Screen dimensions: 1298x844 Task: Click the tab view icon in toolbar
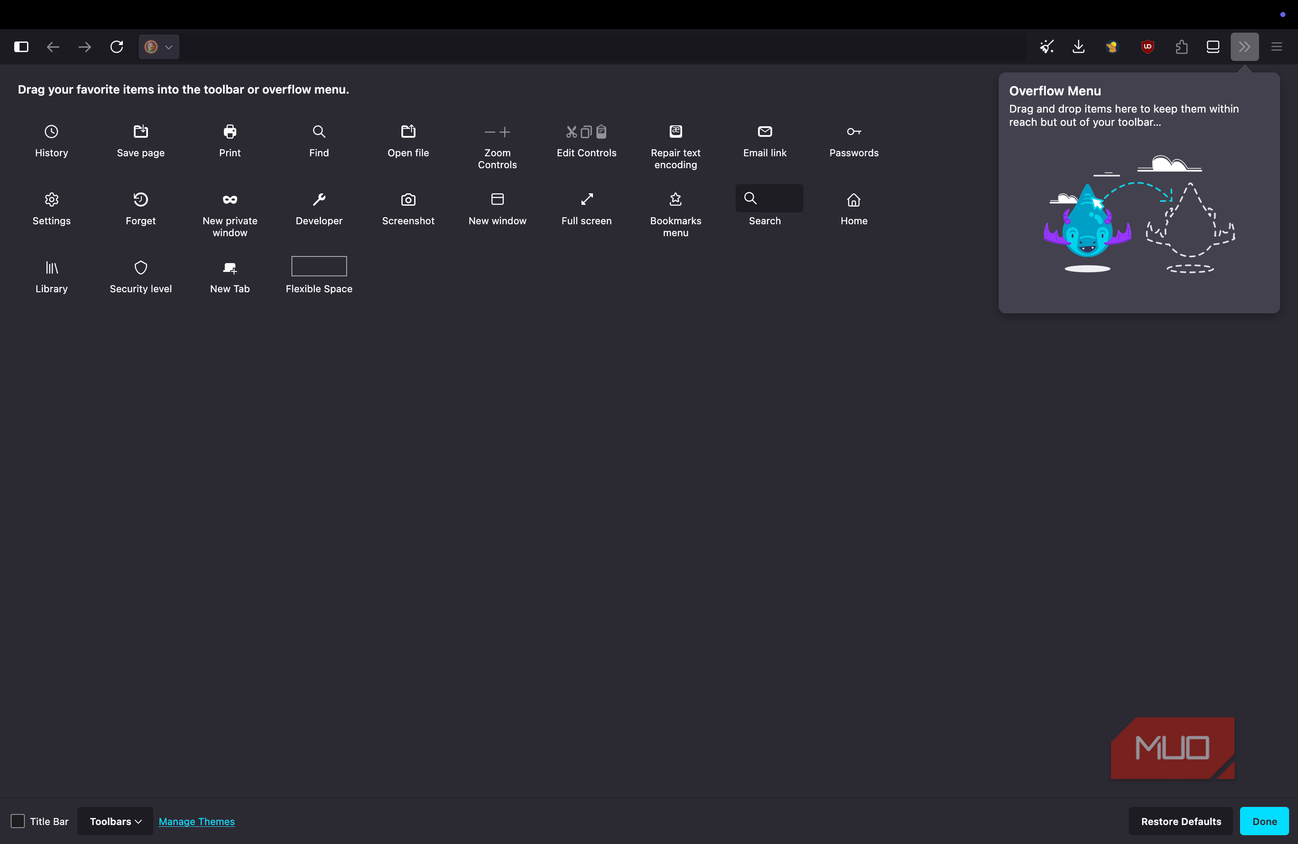point(1213,47)
